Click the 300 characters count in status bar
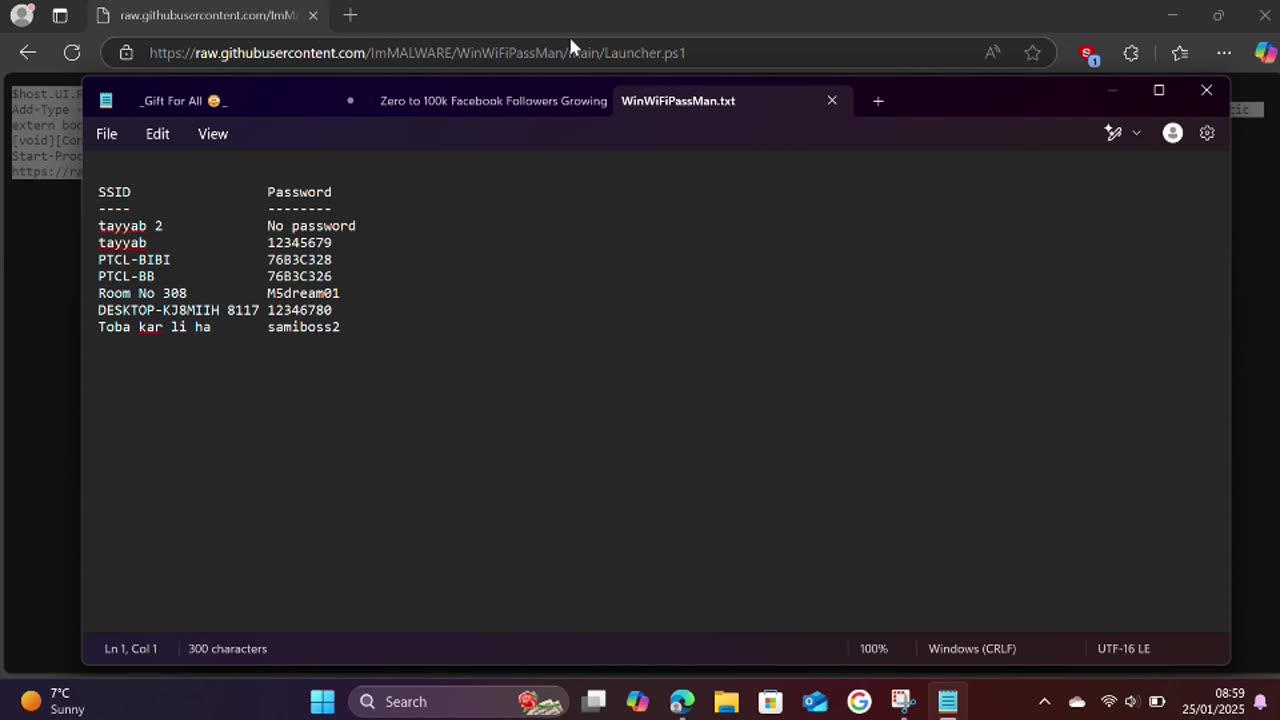1280x720 pixels. coord(228,649)
